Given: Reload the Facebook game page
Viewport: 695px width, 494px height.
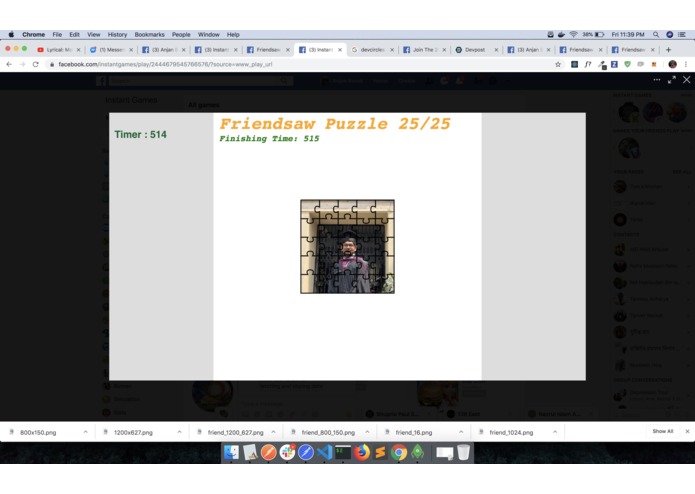Looking at the screenshot, I should point(35,64).
